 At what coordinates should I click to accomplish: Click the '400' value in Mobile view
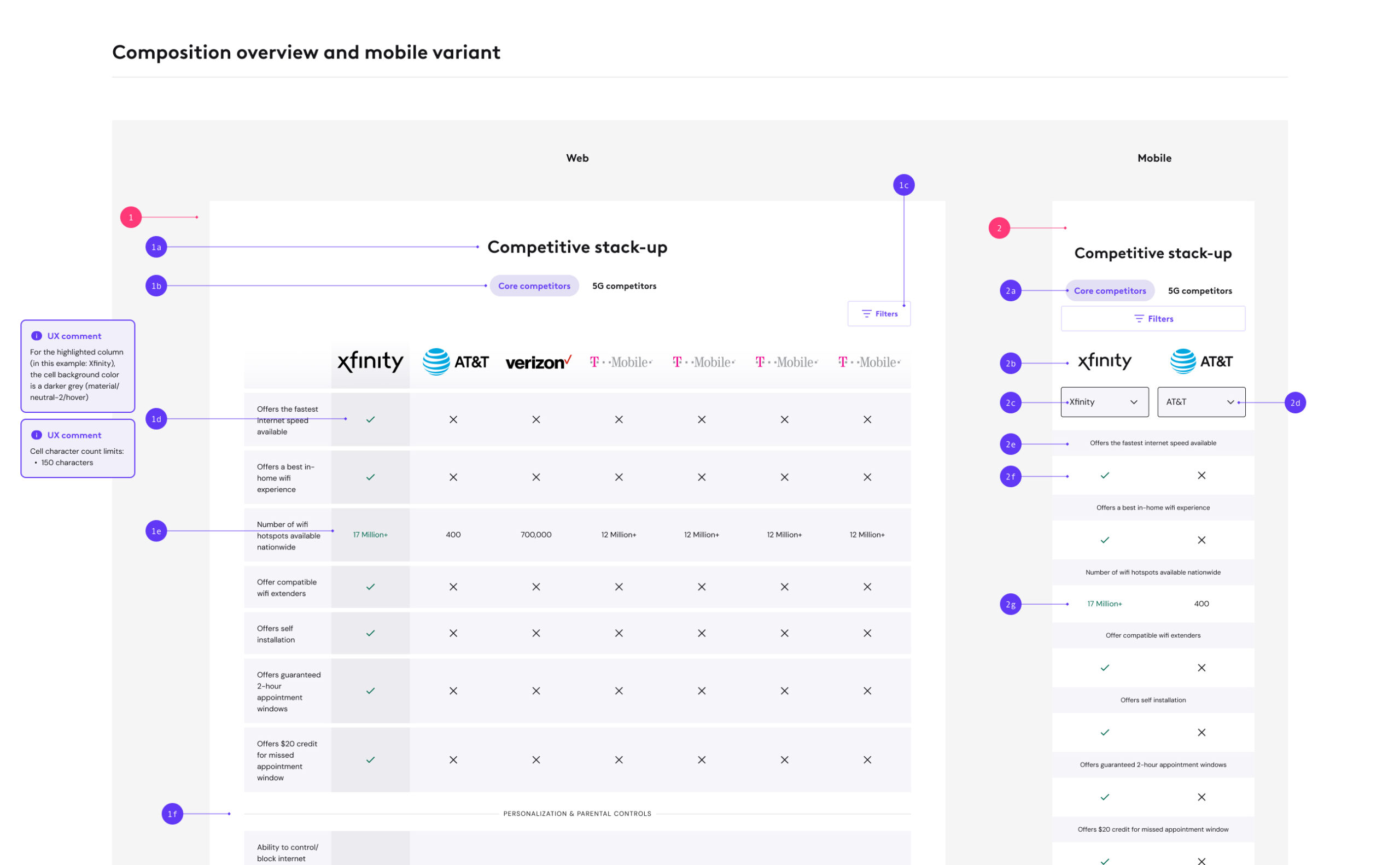[1201, 604]
